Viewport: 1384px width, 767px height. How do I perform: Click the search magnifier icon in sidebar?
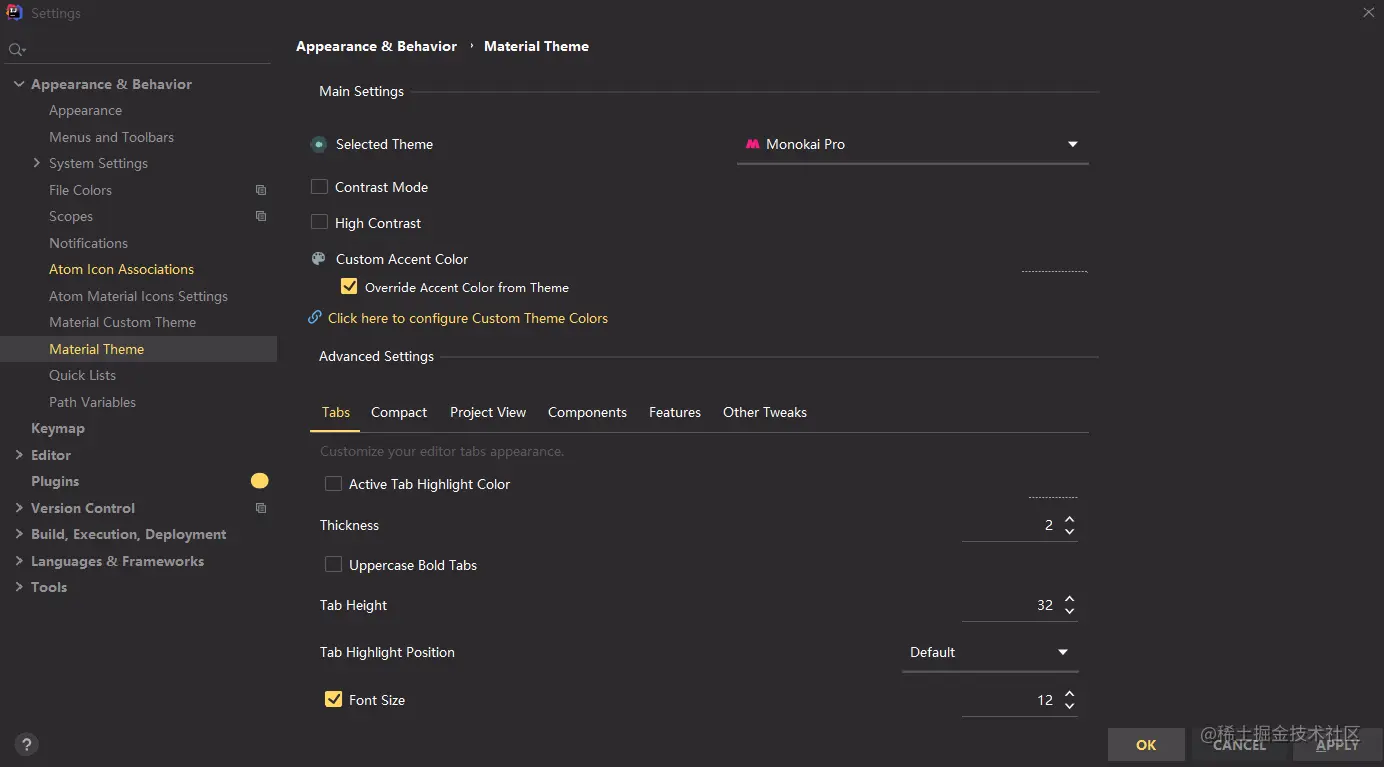[16, 49]
